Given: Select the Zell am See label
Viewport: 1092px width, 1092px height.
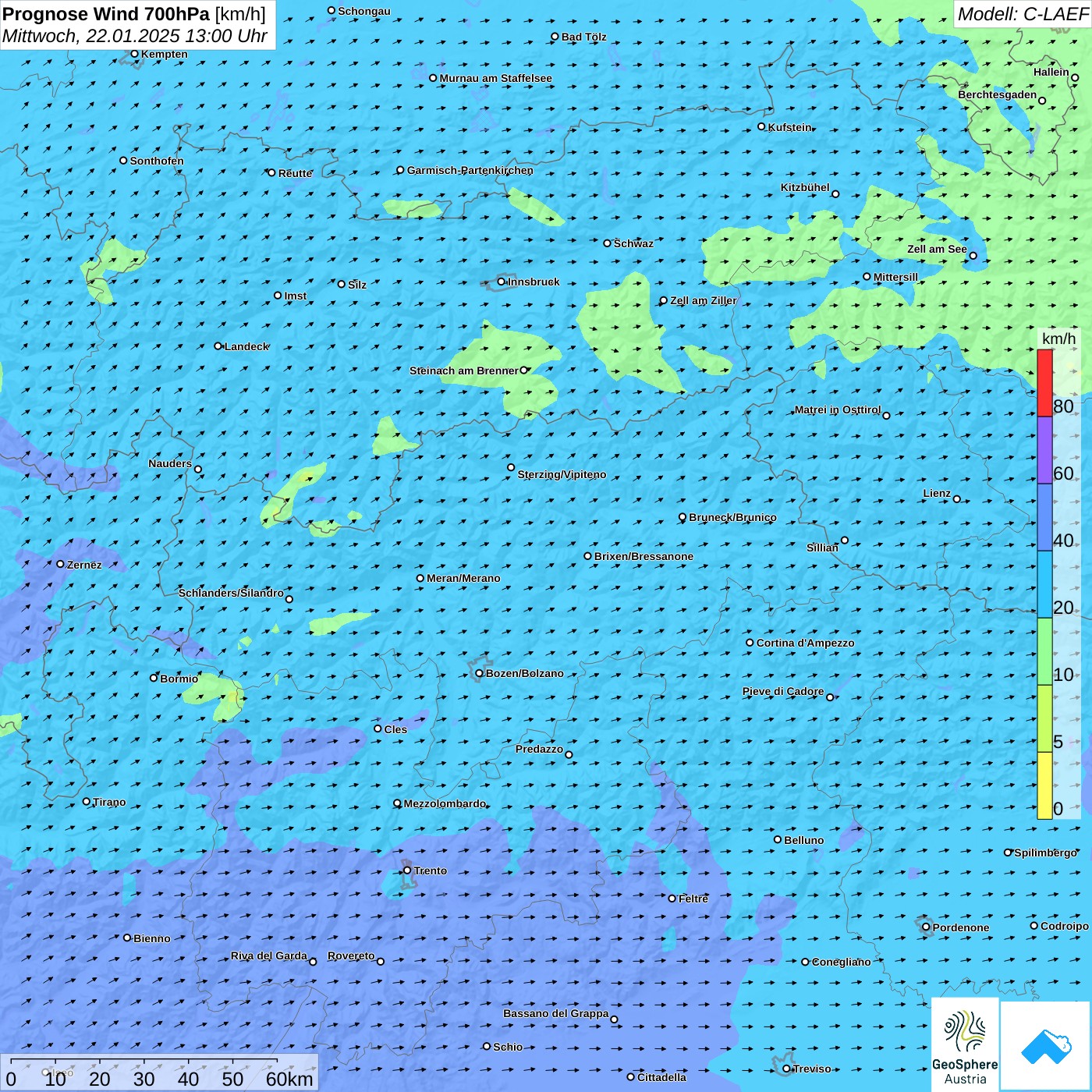Looking at the screenshot, I should click(x=937, y=249).
